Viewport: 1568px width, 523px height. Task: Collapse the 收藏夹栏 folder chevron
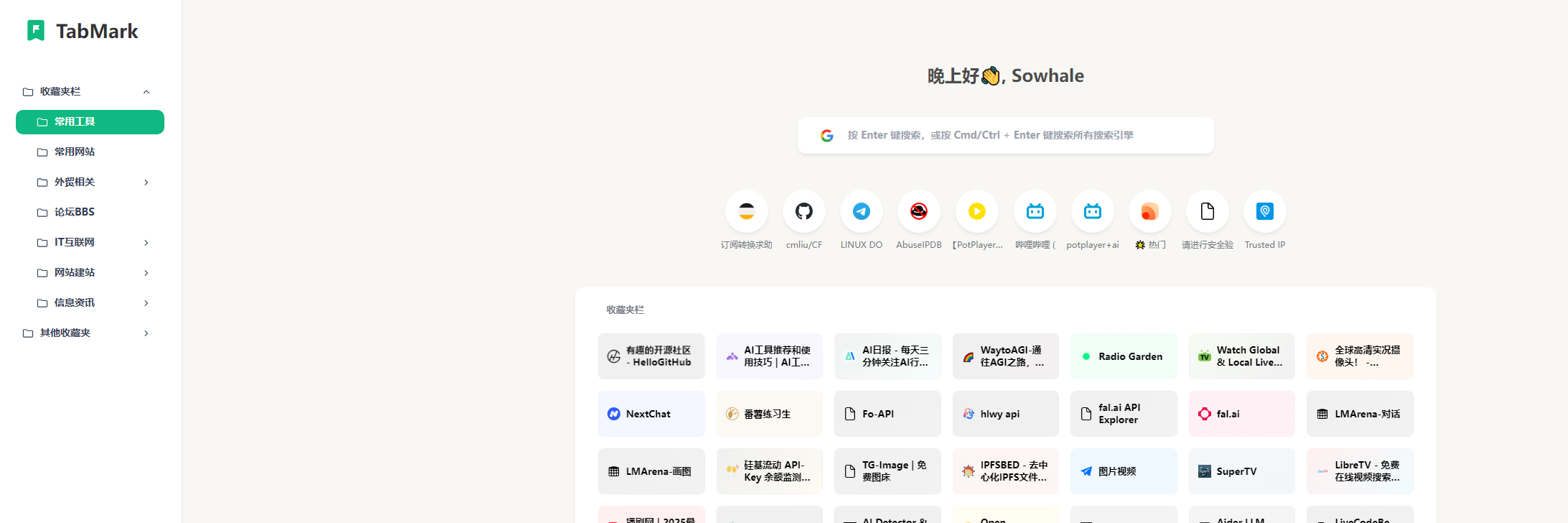point(146,91)
